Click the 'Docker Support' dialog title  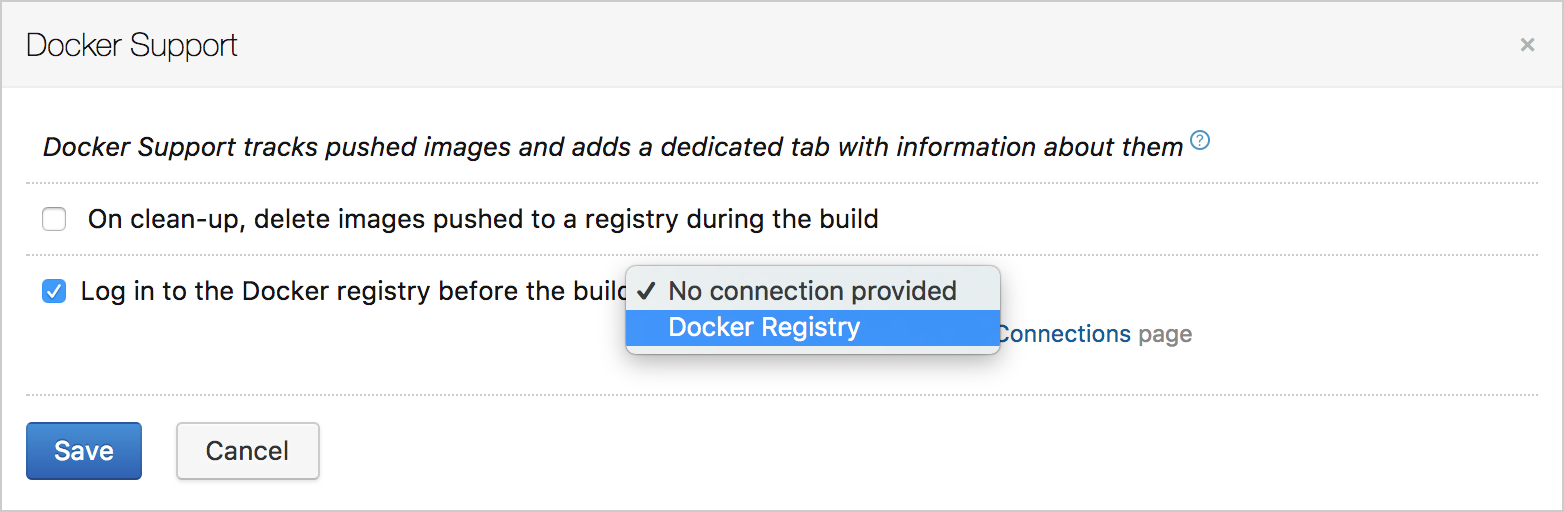(x=132, y=46)
